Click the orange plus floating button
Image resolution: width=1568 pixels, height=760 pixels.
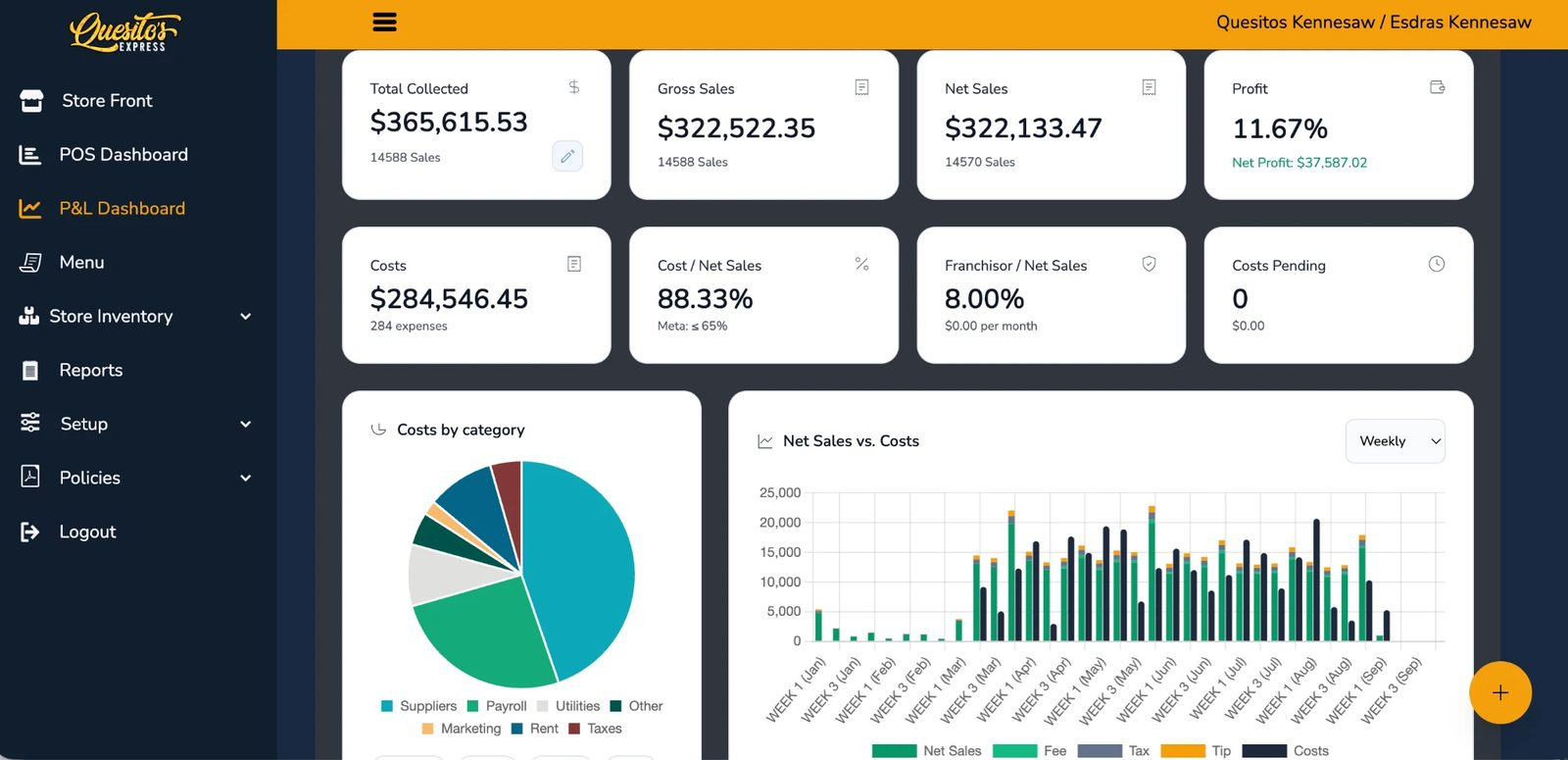click(x=1500, y=692)
